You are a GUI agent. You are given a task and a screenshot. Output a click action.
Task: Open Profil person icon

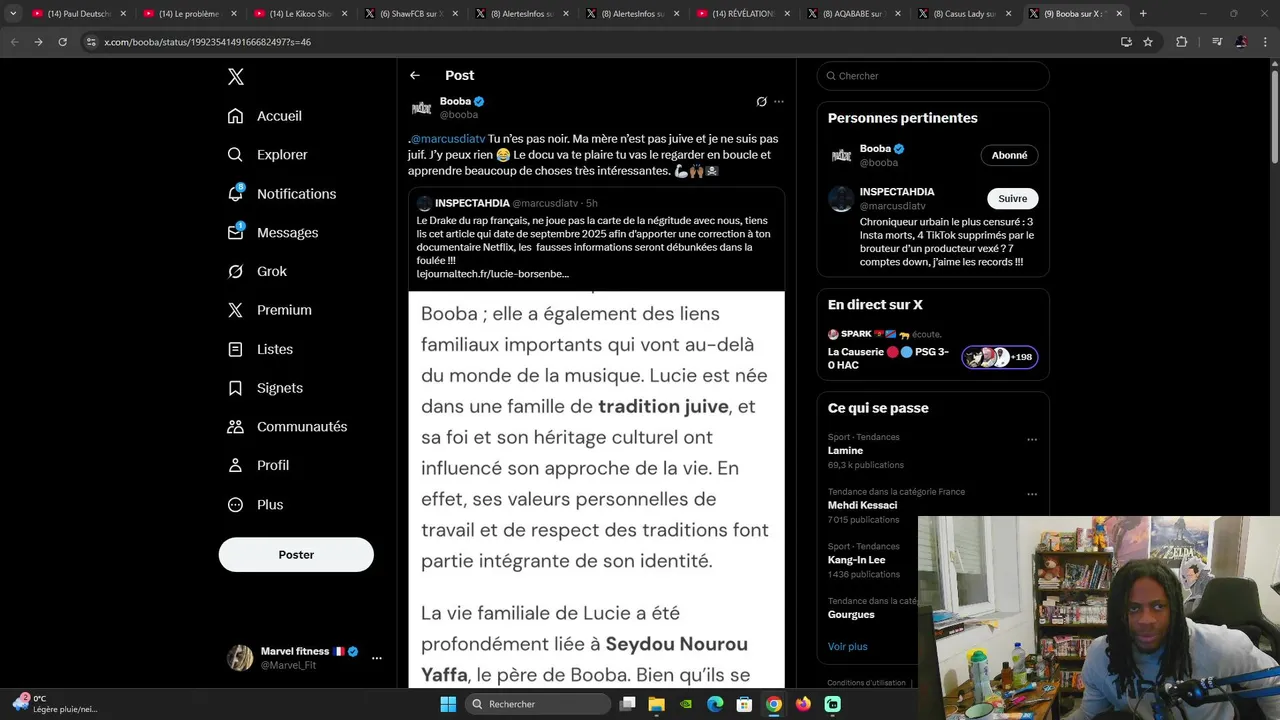coord(235,465)
